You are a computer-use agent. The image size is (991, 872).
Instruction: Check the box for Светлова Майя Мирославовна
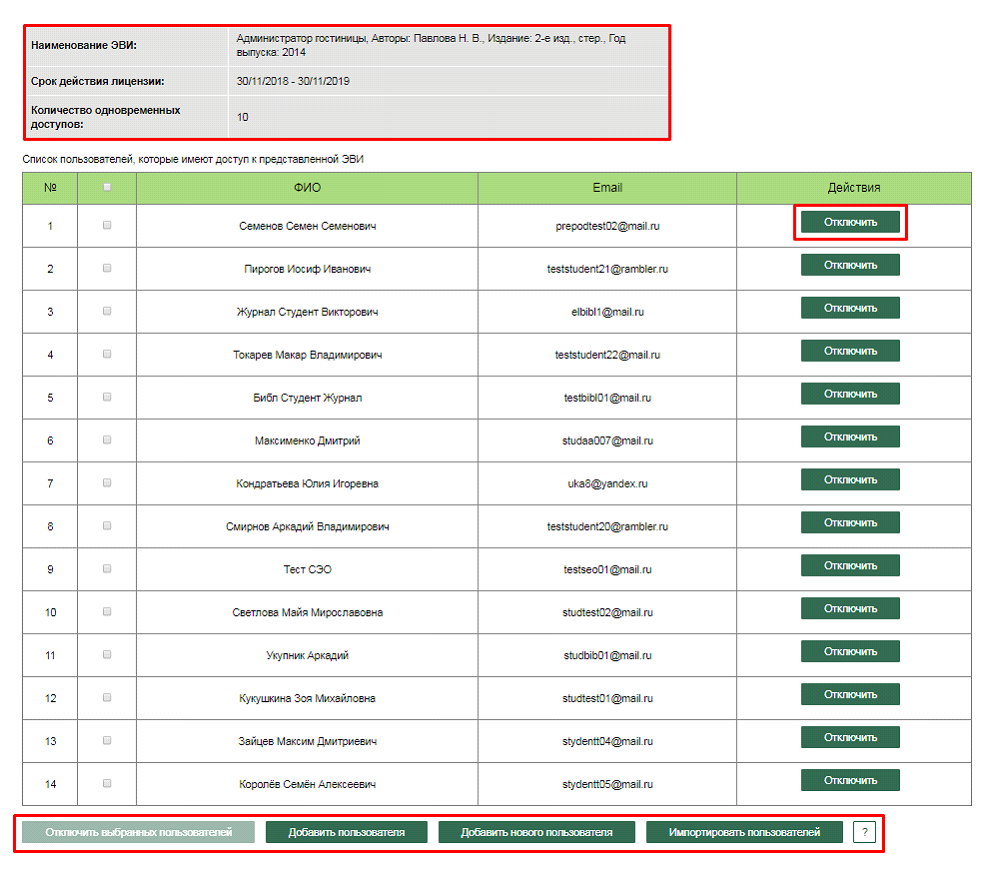pos(107,612)
